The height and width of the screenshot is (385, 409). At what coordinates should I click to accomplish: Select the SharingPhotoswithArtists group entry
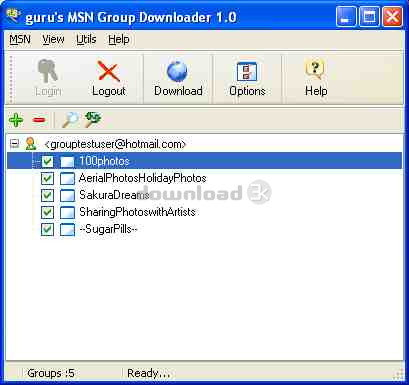click(137, 212)
